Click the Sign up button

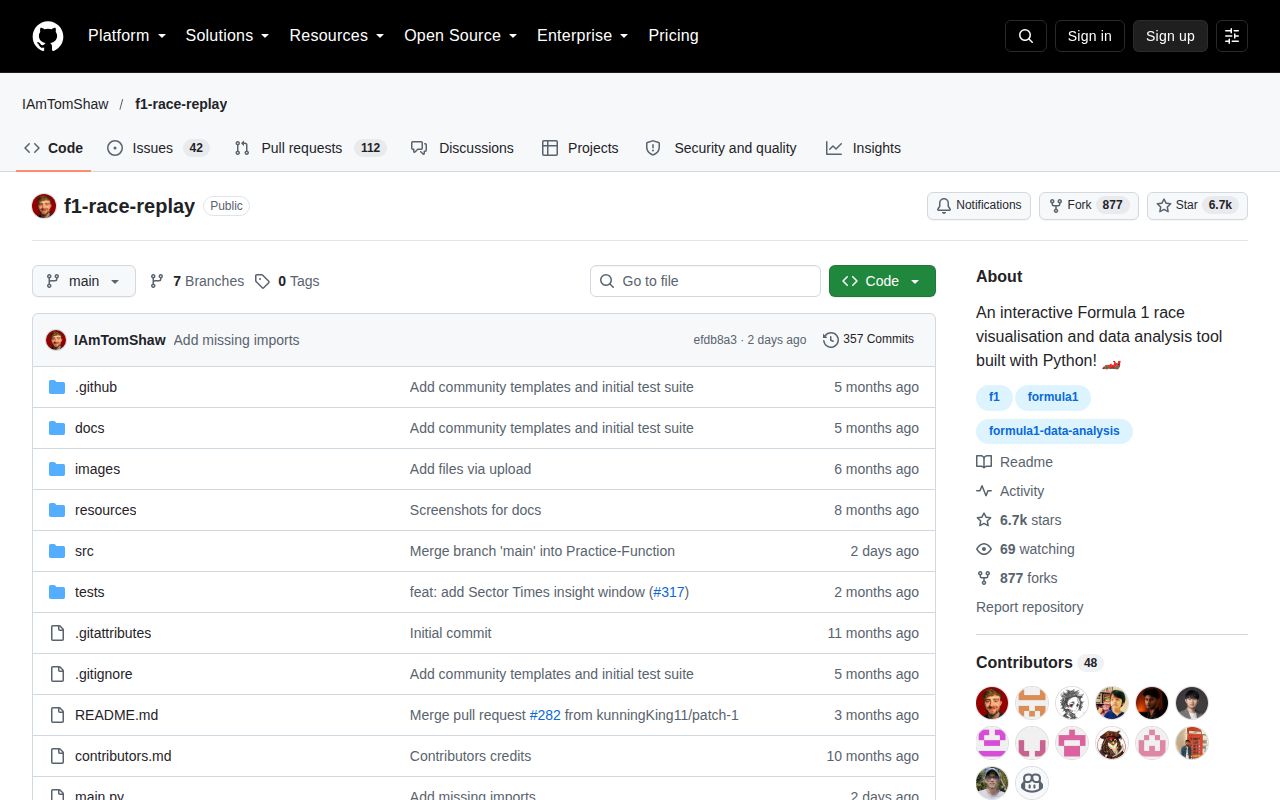coord(1170,36)
